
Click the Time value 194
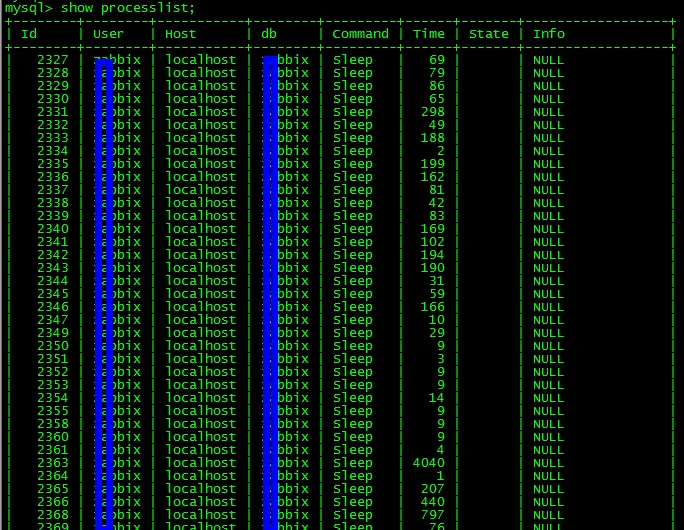coord(433,255)
